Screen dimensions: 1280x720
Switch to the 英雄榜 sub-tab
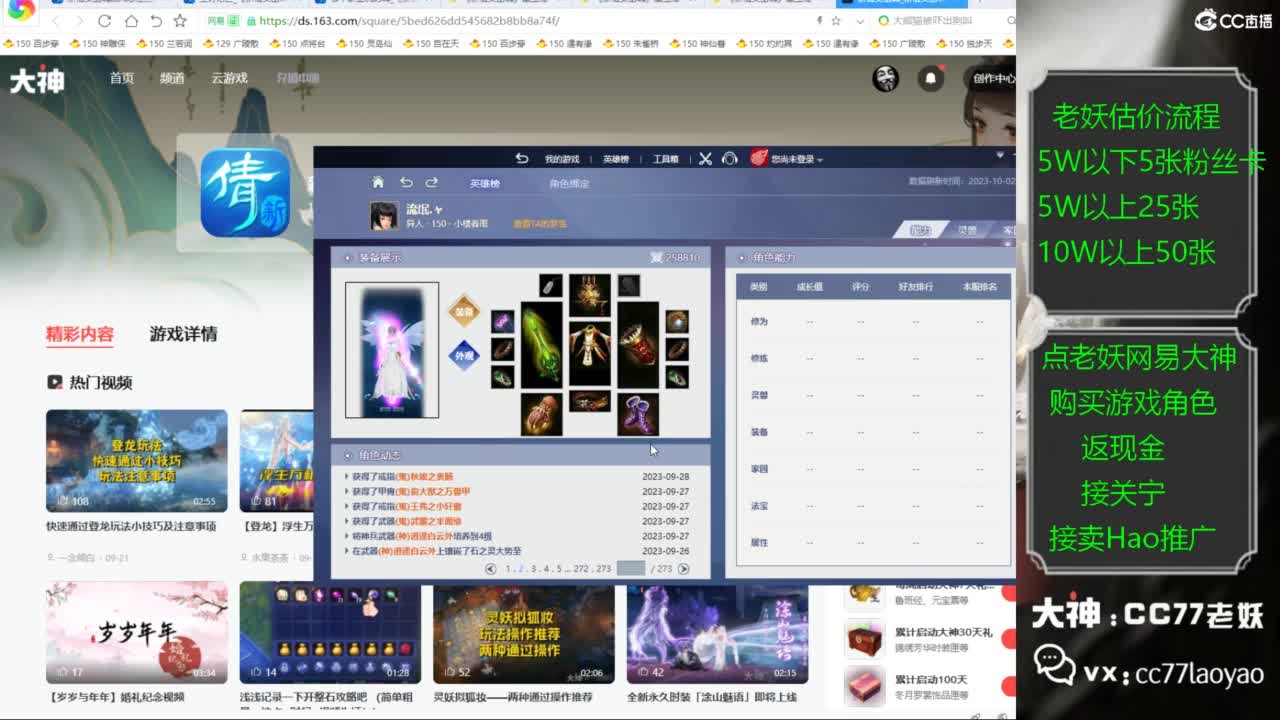pos(485,184)
